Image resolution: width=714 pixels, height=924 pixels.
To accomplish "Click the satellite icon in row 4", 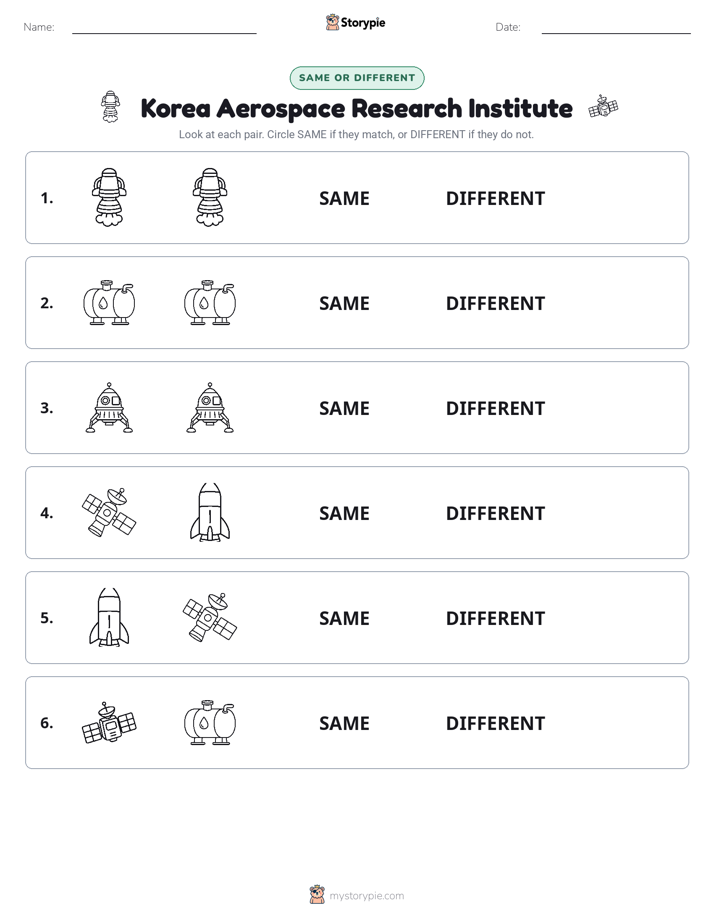I will 109,512.
